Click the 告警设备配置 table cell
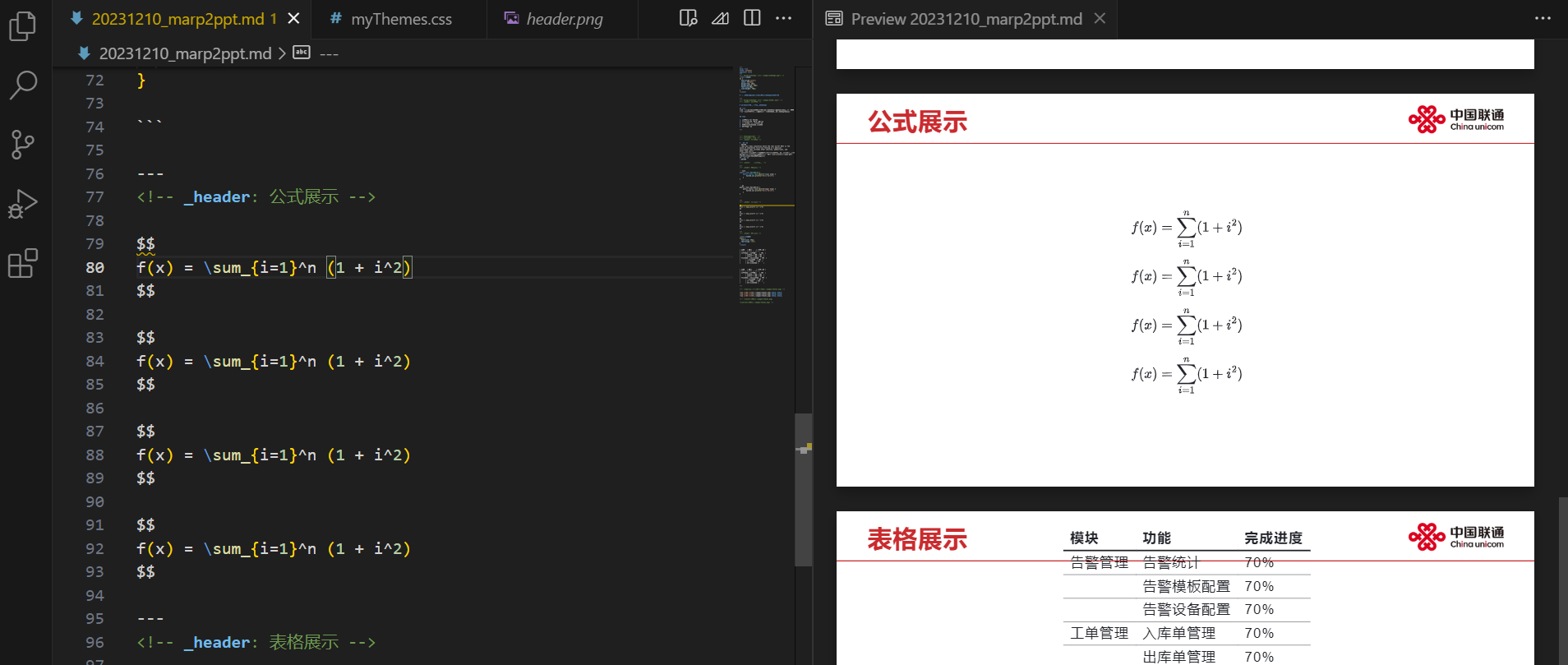 (1186, 609)
